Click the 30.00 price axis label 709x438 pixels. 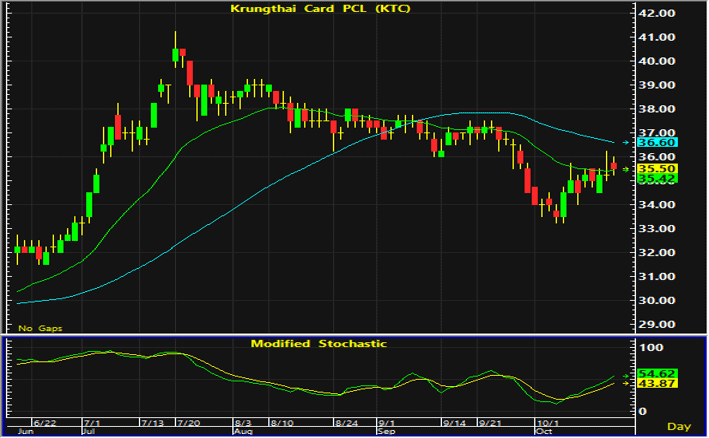click(x=657, y=300)
